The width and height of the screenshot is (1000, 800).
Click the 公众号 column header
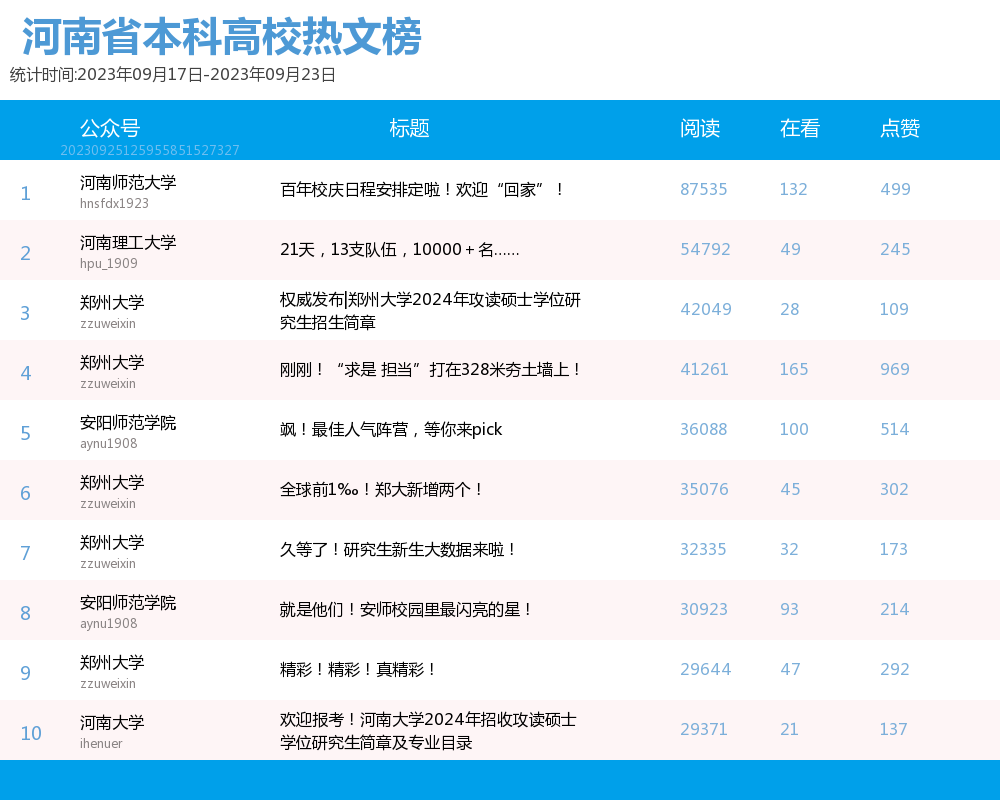[x=110, y=128]
